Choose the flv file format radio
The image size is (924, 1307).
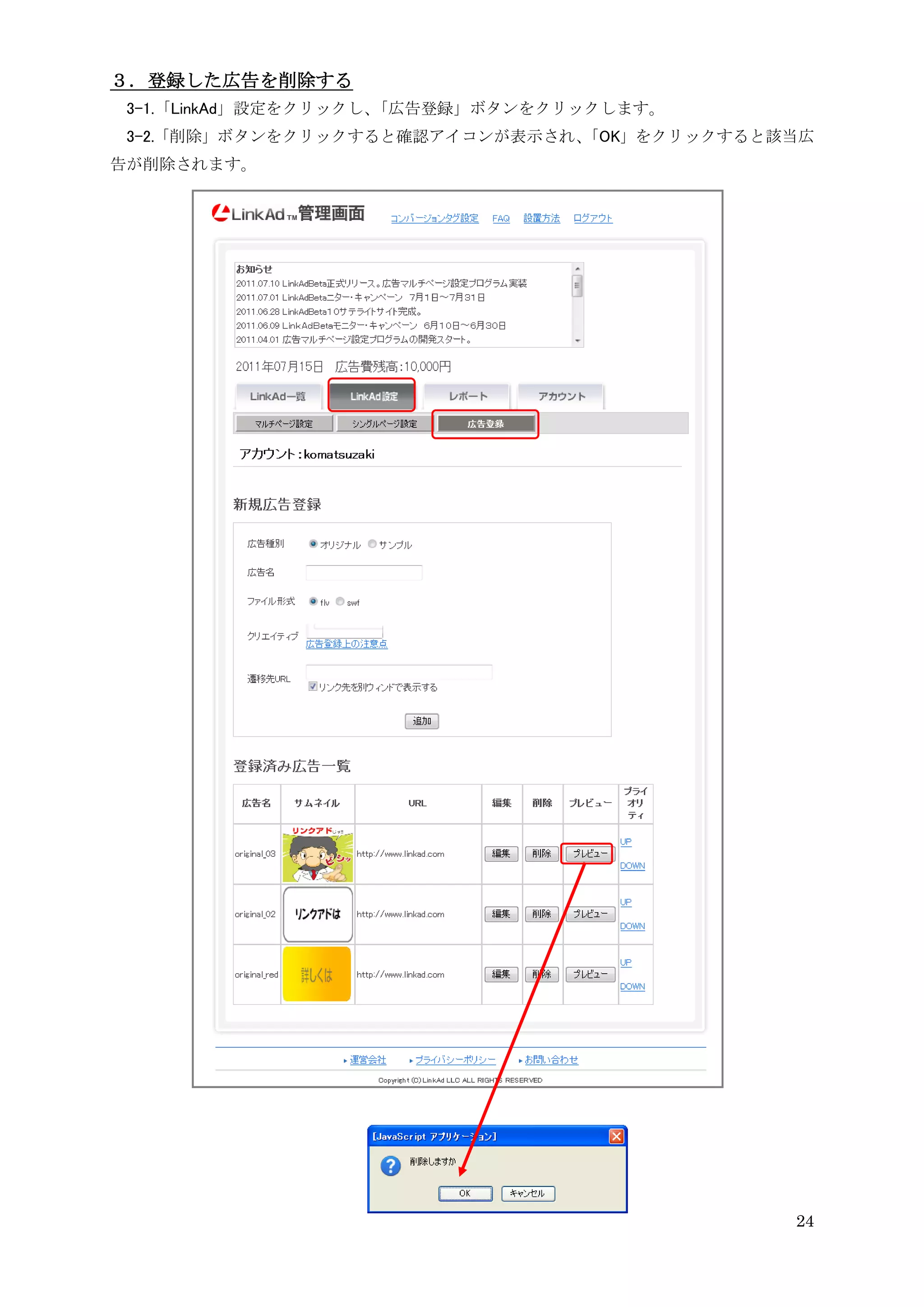pyautogui.click(x=313, y=601)
